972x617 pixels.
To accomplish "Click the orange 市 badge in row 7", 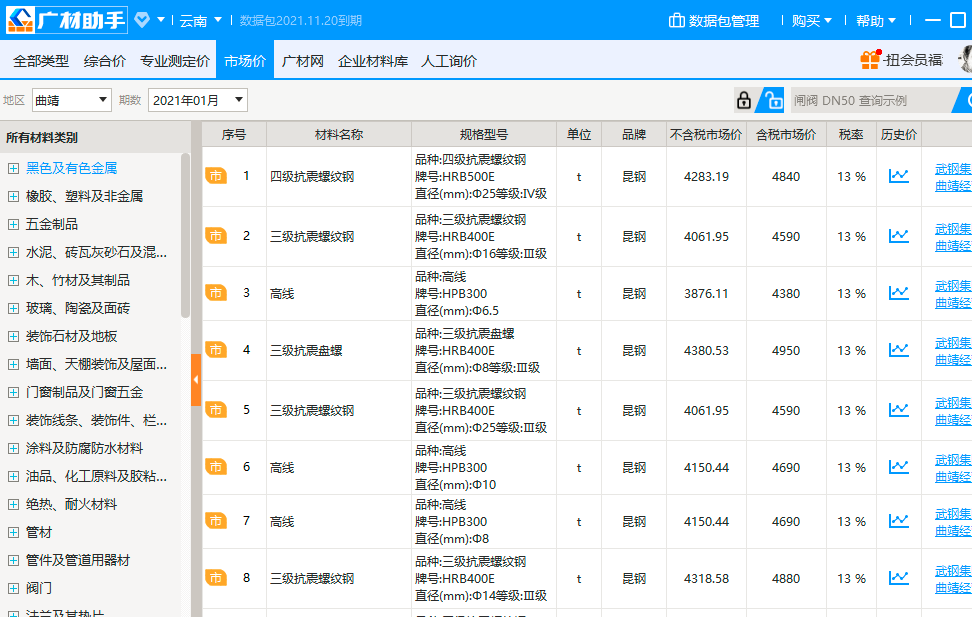I will pos(216,522).
